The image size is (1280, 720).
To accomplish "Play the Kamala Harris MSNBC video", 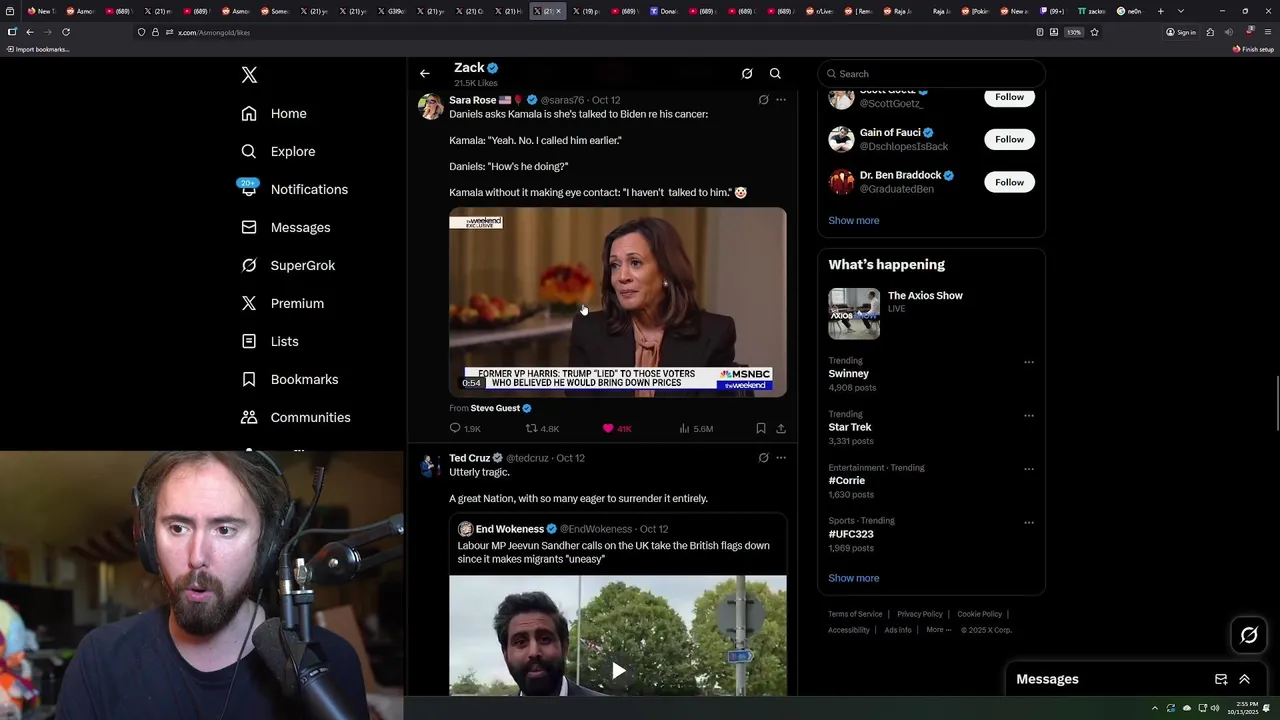I will 618,302.
